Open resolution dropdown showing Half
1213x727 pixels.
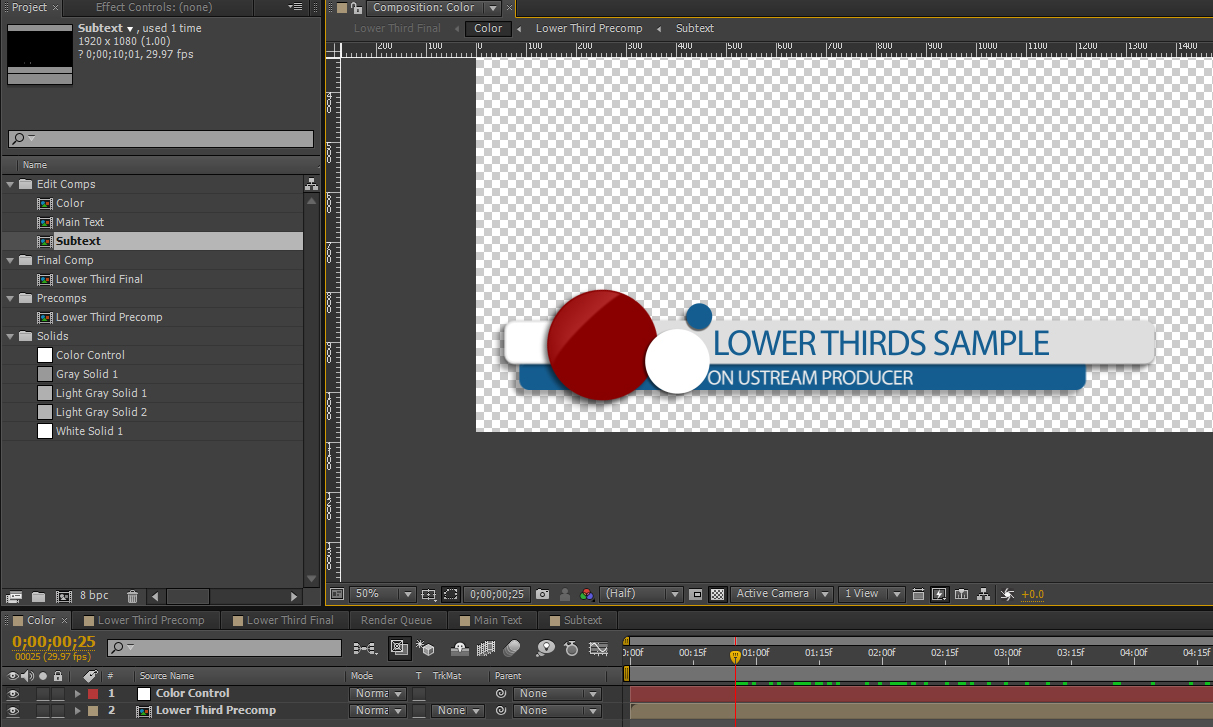[641, 594]
